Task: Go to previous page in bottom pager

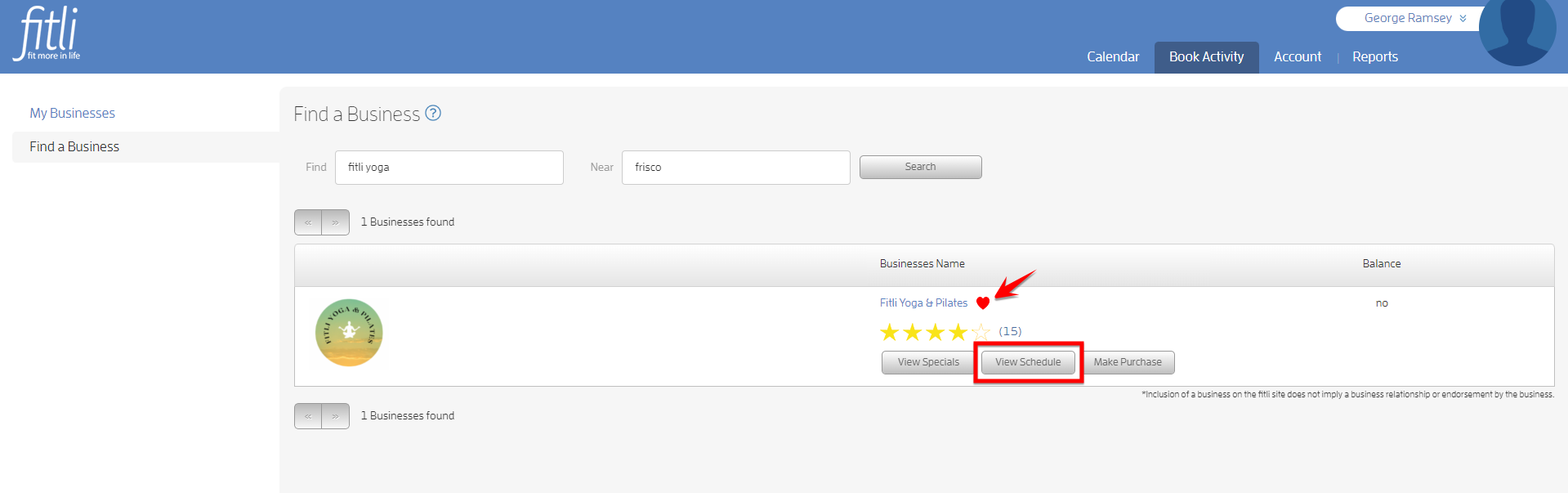Action: (x=308, y=416)
